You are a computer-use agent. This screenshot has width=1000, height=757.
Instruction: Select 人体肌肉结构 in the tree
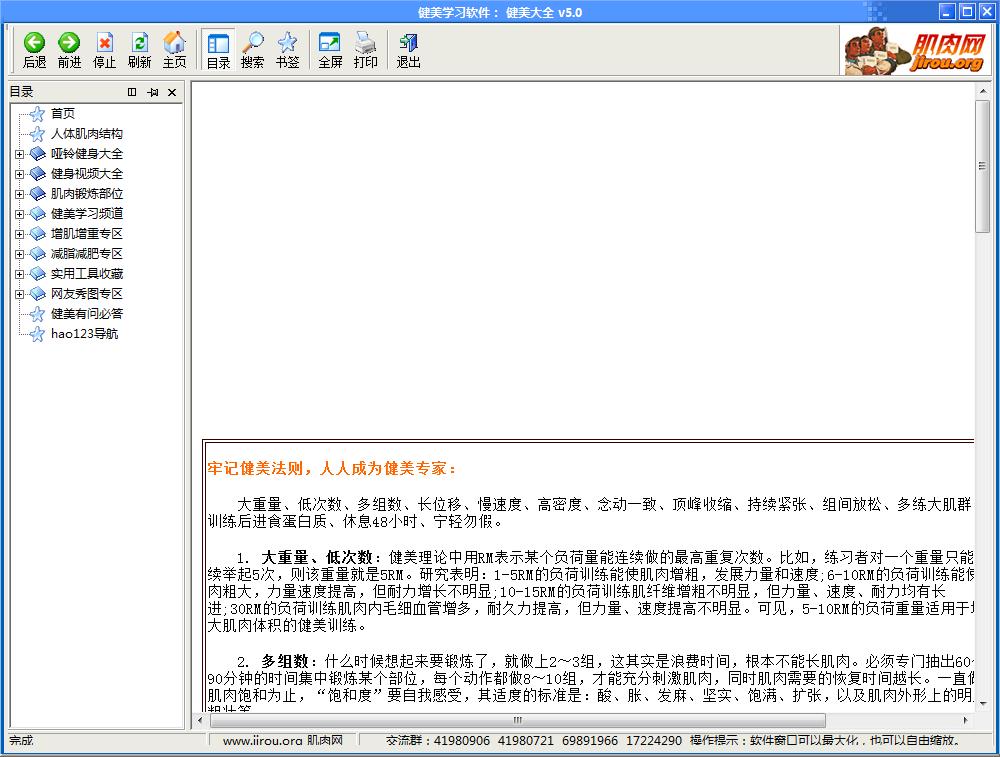coord(87,134)
